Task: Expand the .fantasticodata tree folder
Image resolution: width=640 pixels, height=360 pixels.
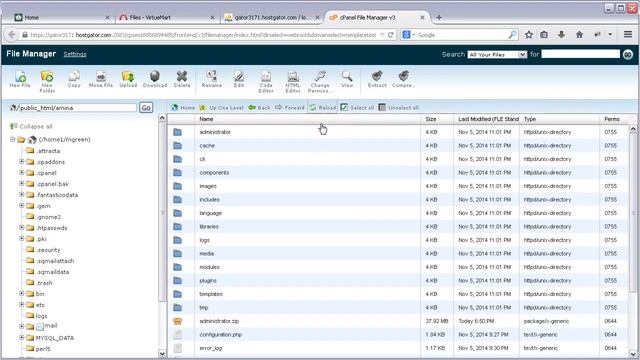Action: coord(22,195)
